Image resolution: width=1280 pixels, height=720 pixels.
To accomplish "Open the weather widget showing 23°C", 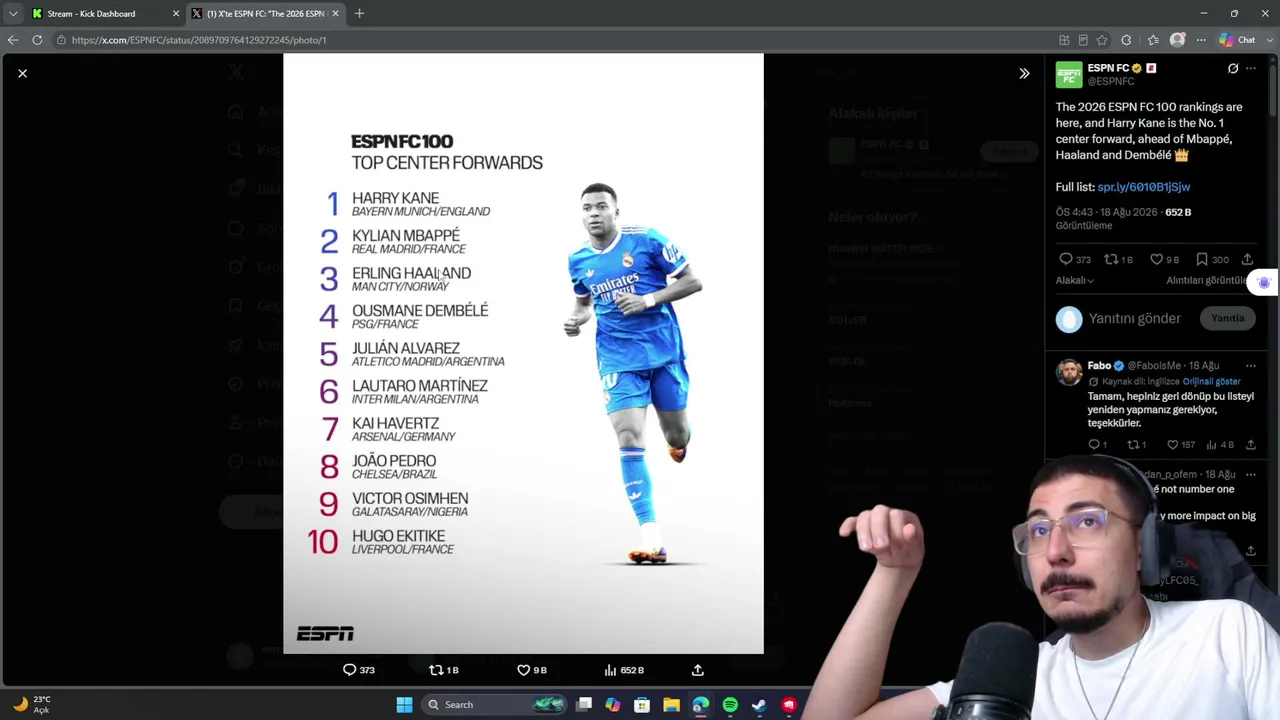I will coord(32,705).
